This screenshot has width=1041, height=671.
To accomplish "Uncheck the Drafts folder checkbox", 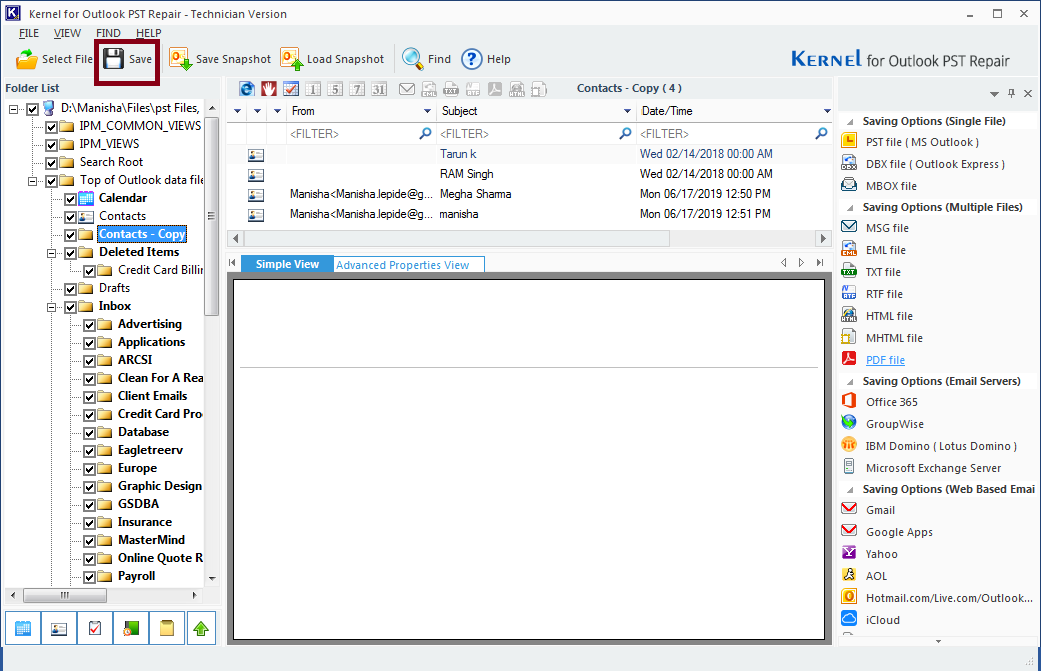I will [x=70, y=288].
